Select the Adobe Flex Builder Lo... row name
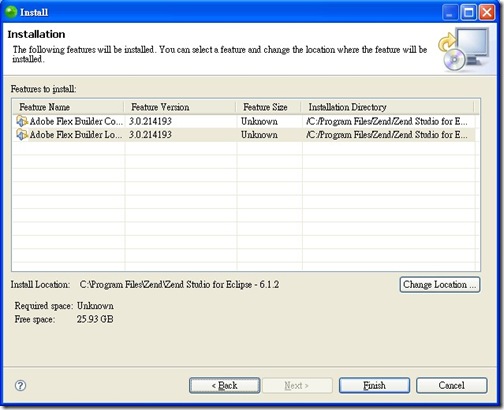The image size is (504, 410). (76, 135)
